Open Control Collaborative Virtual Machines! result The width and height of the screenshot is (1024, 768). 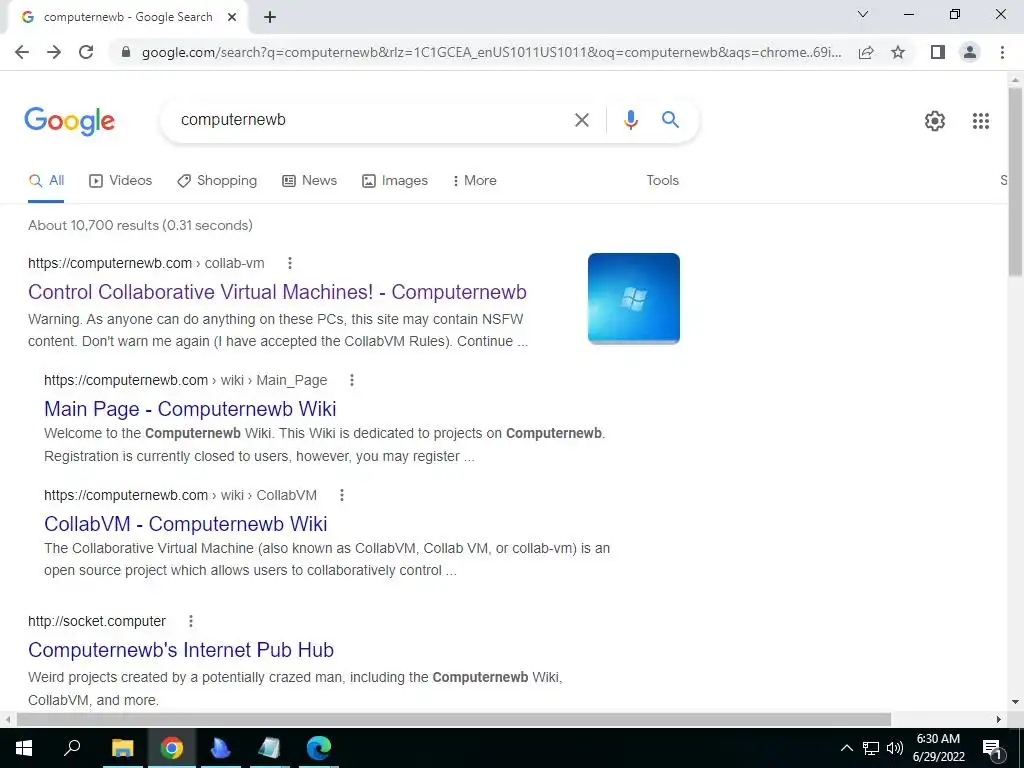[277, 292]
